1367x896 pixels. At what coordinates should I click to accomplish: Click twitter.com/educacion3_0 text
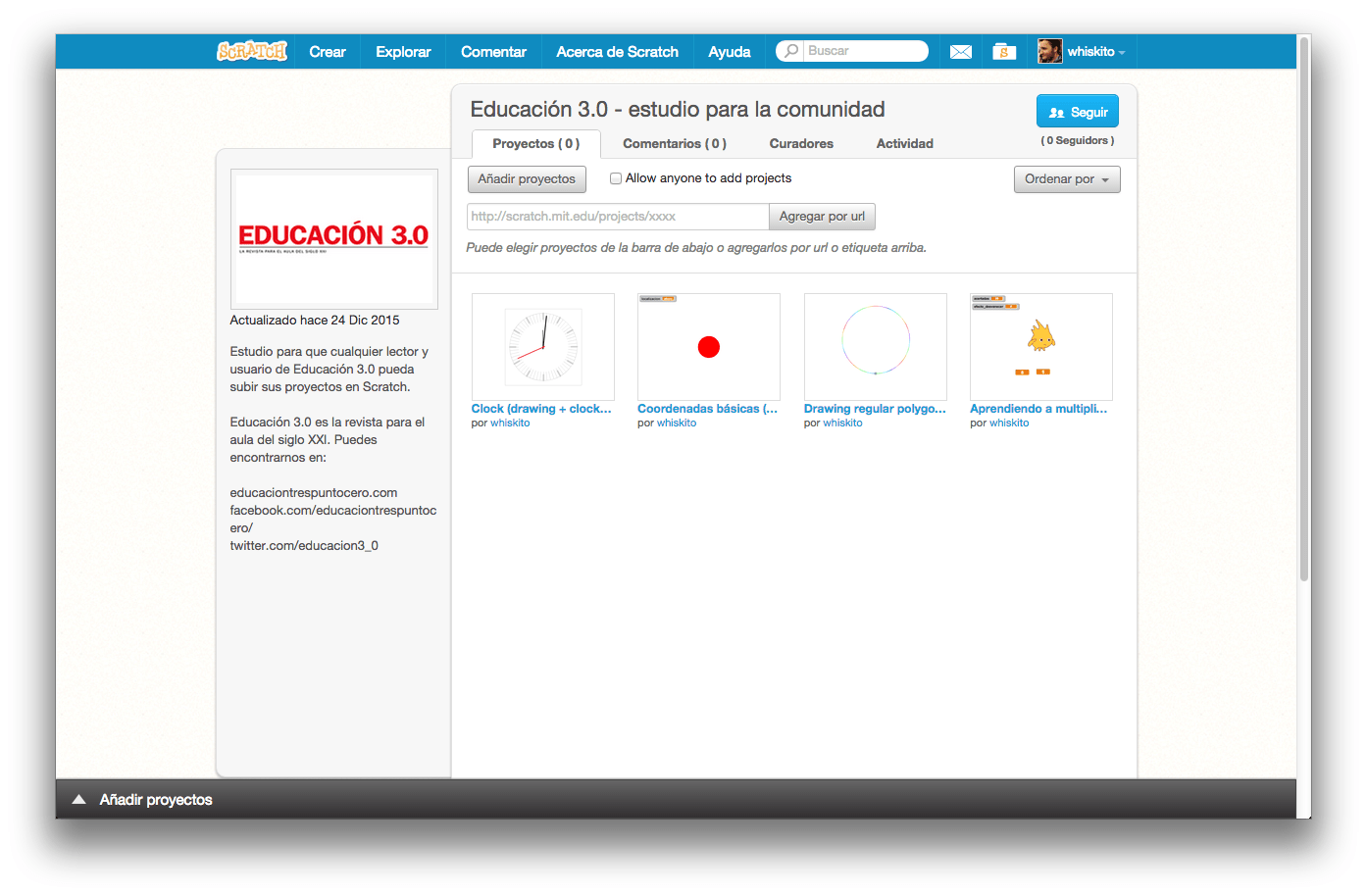point(304,546)
